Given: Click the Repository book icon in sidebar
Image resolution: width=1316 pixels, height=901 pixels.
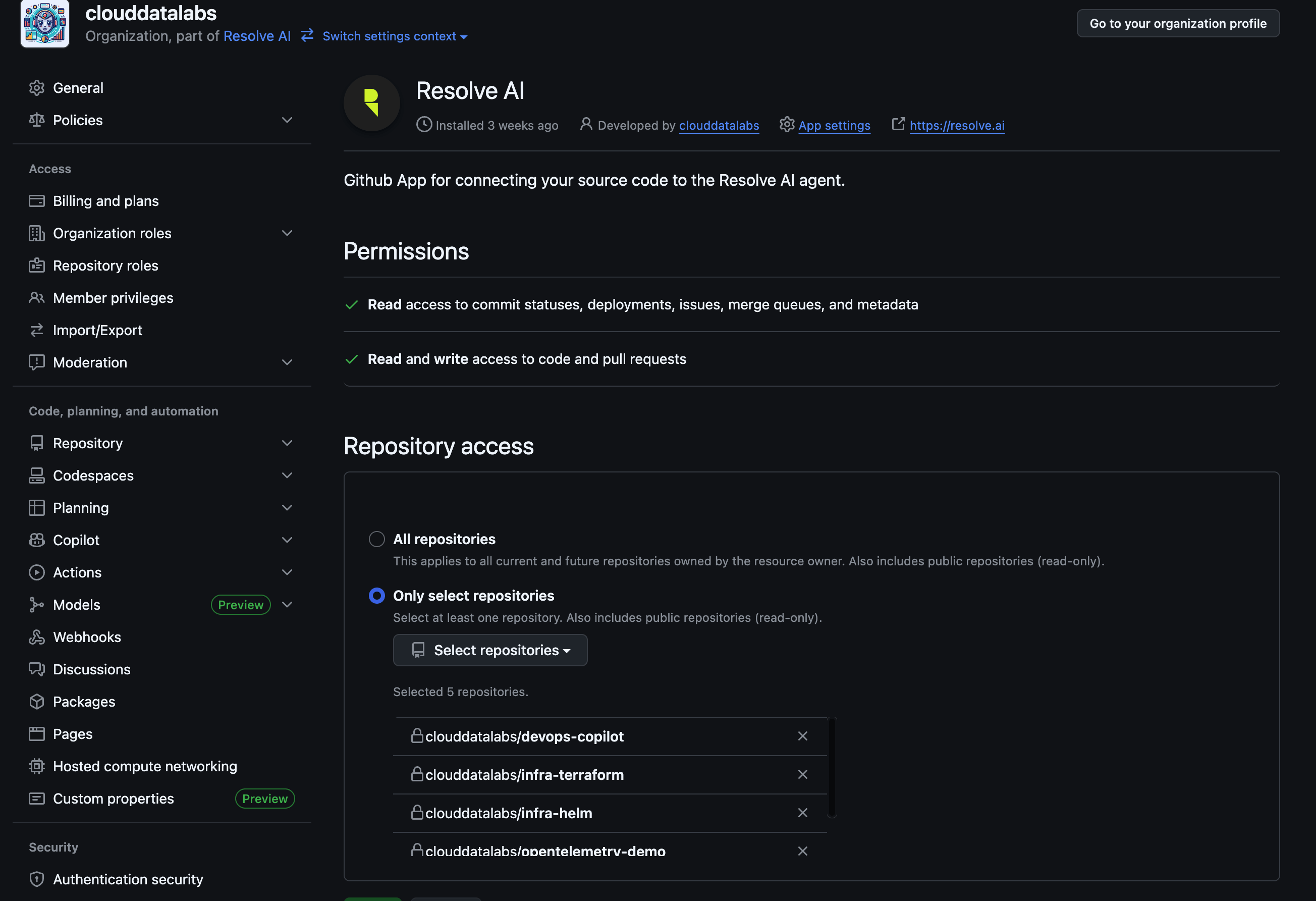Looking at the screenshot, I should (37, 443).
